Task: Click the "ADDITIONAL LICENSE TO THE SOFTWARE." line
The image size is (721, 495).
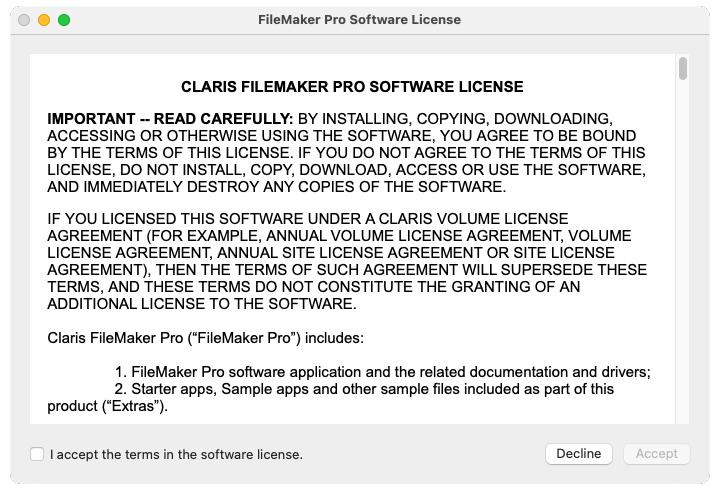Action: [x=202, y=304]
